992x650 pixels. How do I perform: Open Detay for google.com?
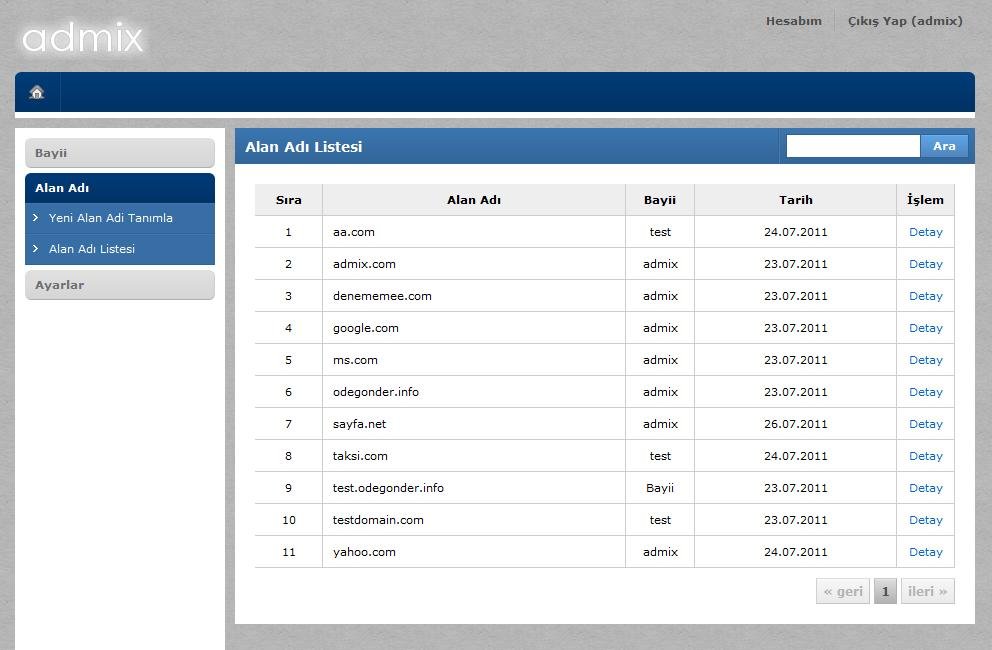tap(925, 328)
